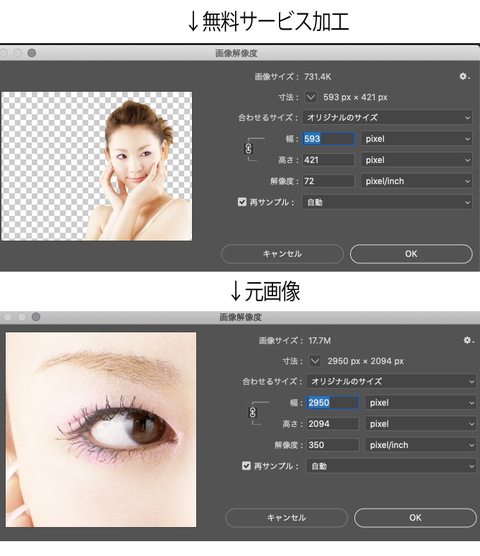Click OK button in lower dialog
The width and height of the screenshot is (480, 556).
415,518
